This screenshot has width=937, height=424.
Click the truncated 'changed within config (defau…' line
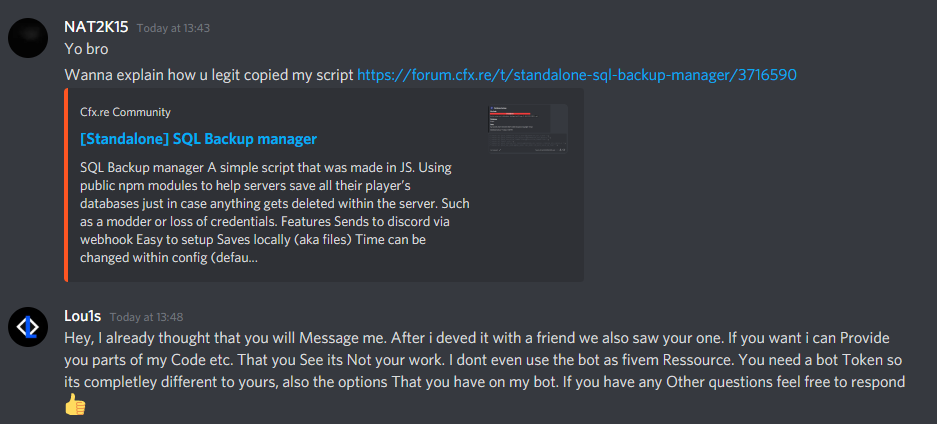(x=169, y=258)
